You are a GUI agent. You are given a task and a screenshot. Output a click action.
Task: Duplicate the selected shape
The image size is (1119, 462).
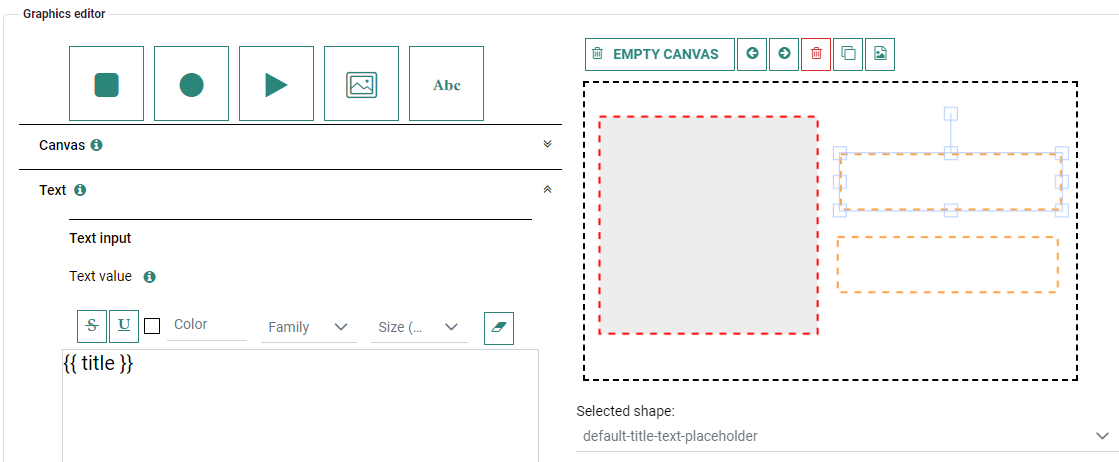coord(848,54)
